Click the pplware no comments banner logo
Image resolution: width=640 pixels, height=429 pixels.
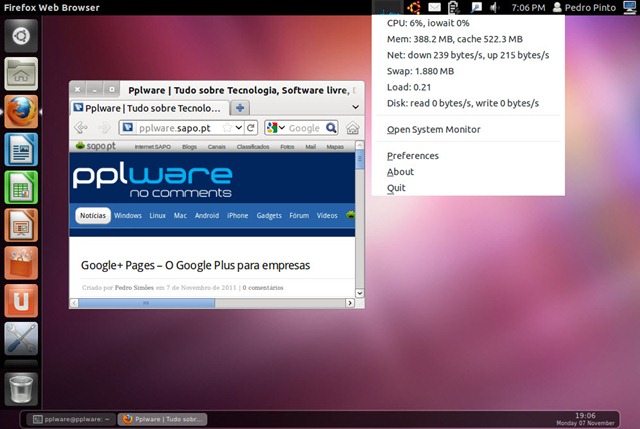point(153,182)
